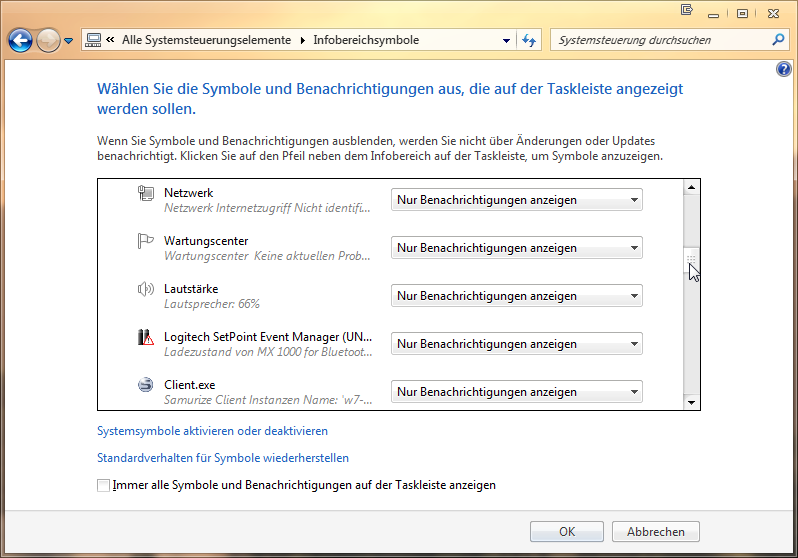Open the Client.exe behavior dropdown

(x=517, y=392)
